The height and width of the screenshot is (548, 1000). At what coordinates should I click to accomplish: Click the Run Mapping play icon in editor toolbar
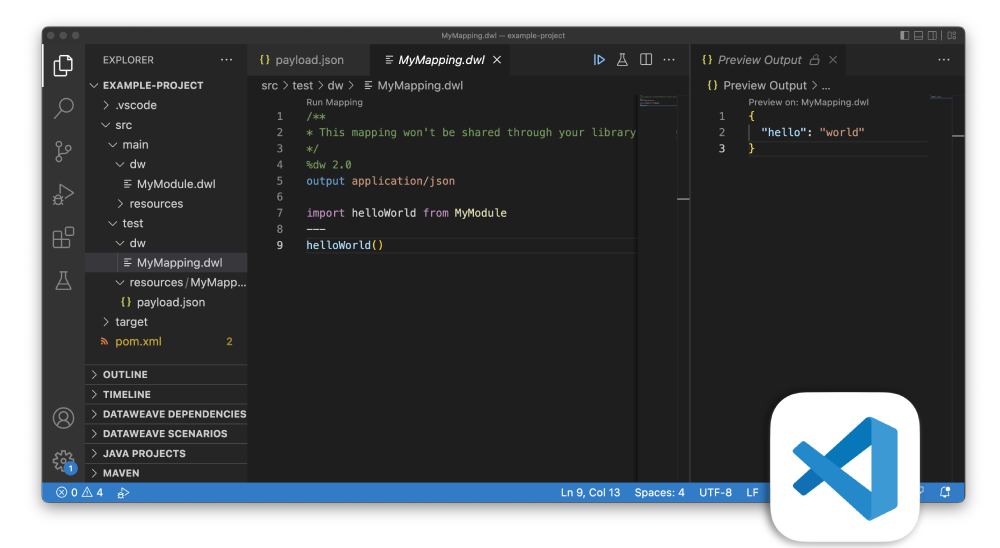pos(599,59)
